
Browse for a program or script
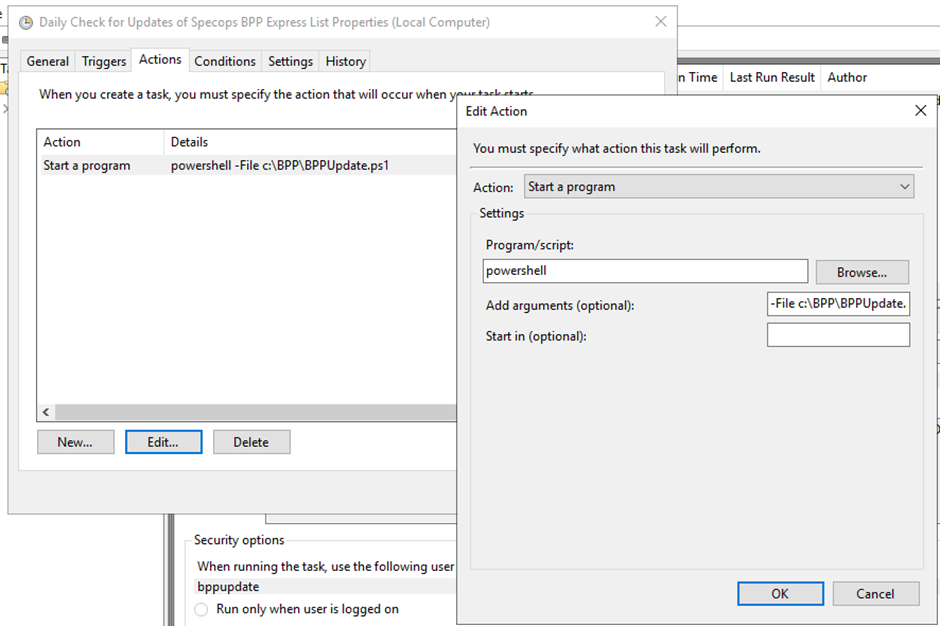(x=862, y=272)
